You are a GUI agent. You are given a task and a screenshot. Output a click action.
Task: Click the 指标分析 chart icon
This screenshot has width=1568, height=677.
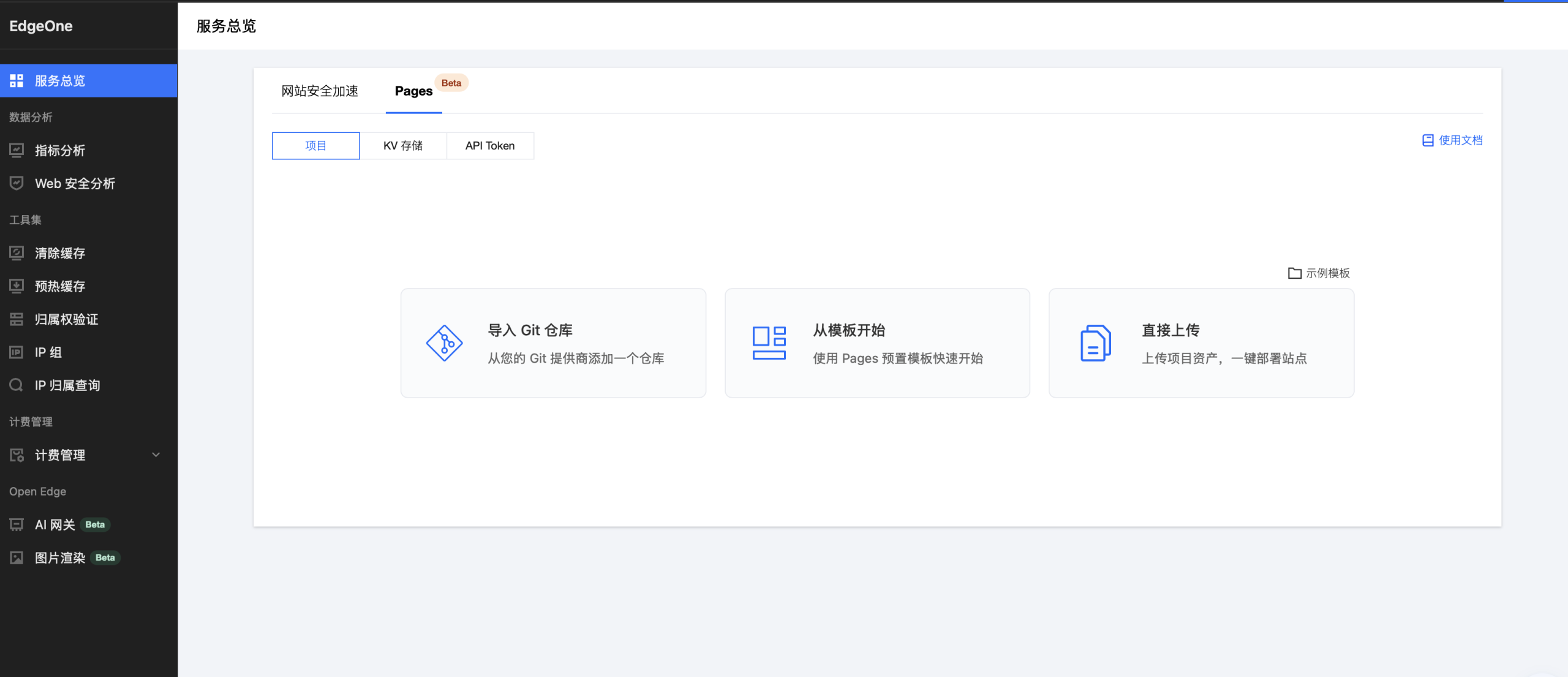click(17, 150)
